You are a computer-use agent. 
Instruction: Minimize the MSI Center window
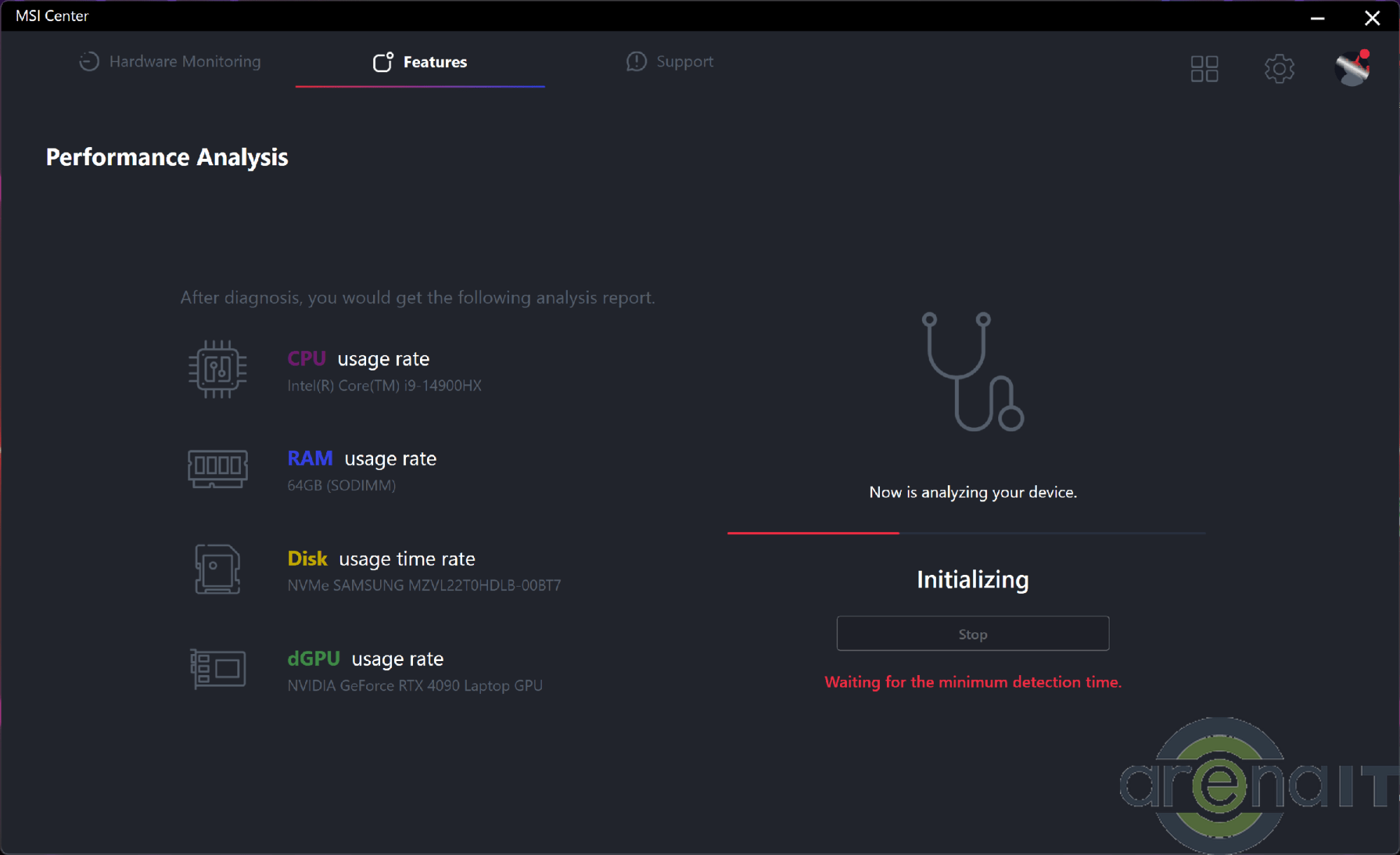(1317, 18)
